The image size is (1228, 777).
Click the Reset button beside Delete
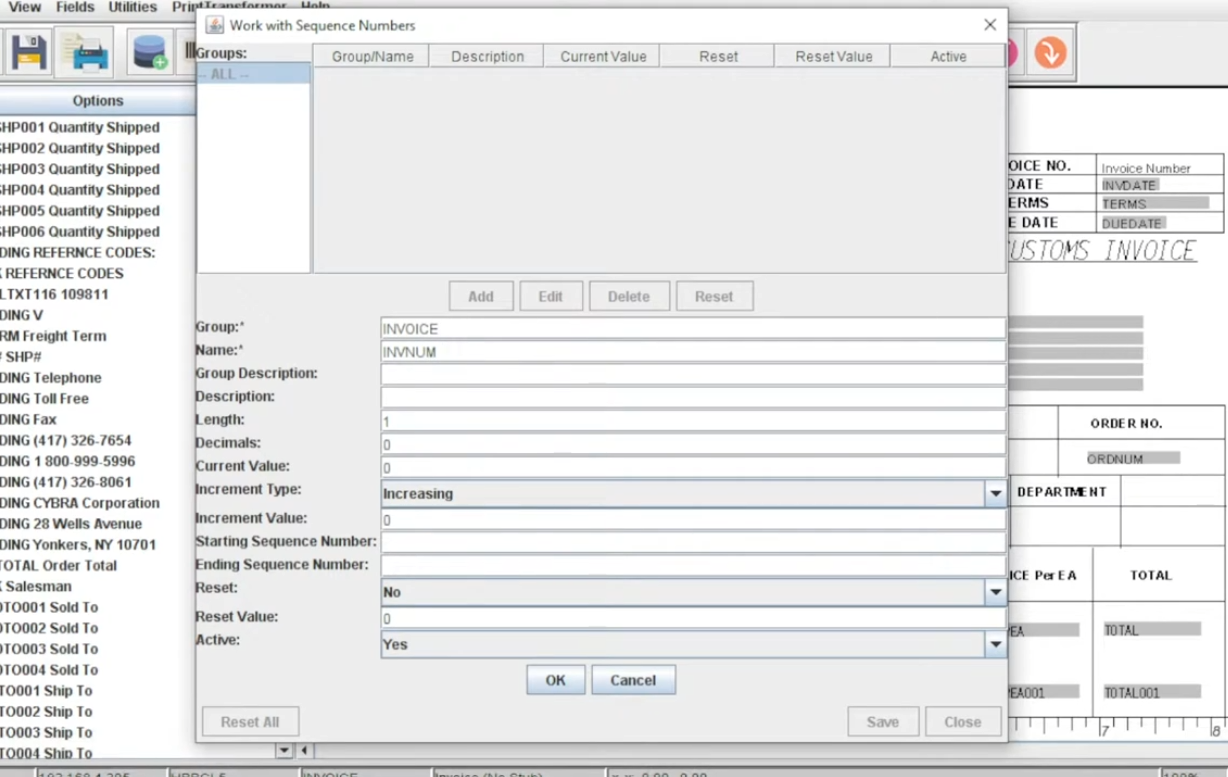pyautogui.click(x=714, y=296)
